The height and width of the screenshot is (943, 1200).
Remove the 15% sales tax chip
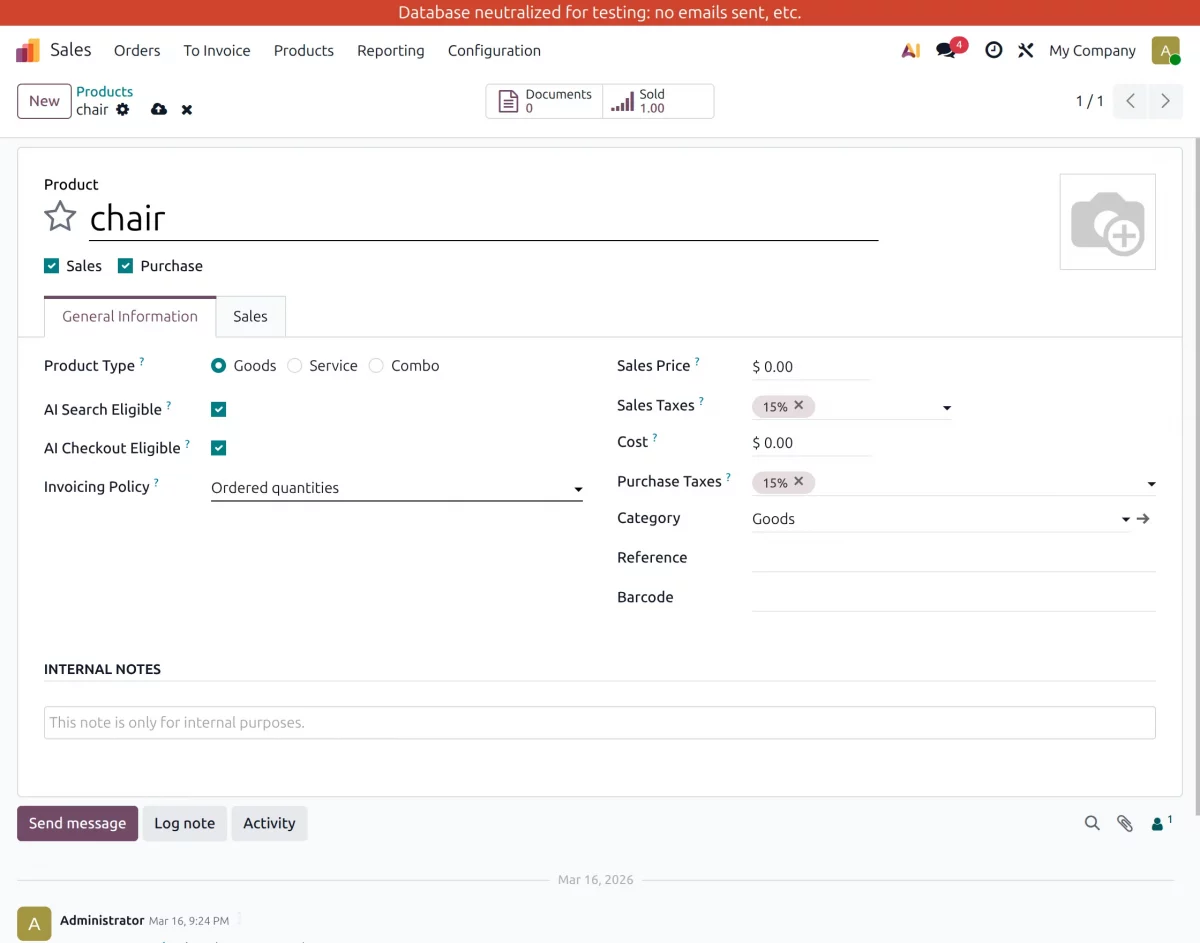tap(799, 406)
